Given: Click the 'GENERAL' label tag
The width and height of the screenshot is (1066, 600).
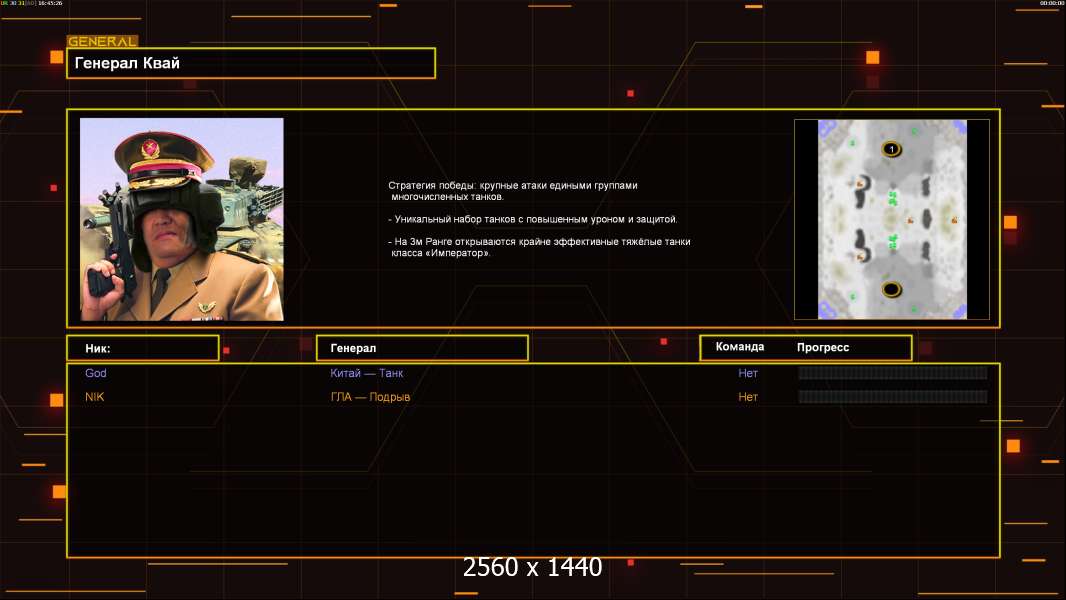Looking at the screenshot, I should pos(102,42).
